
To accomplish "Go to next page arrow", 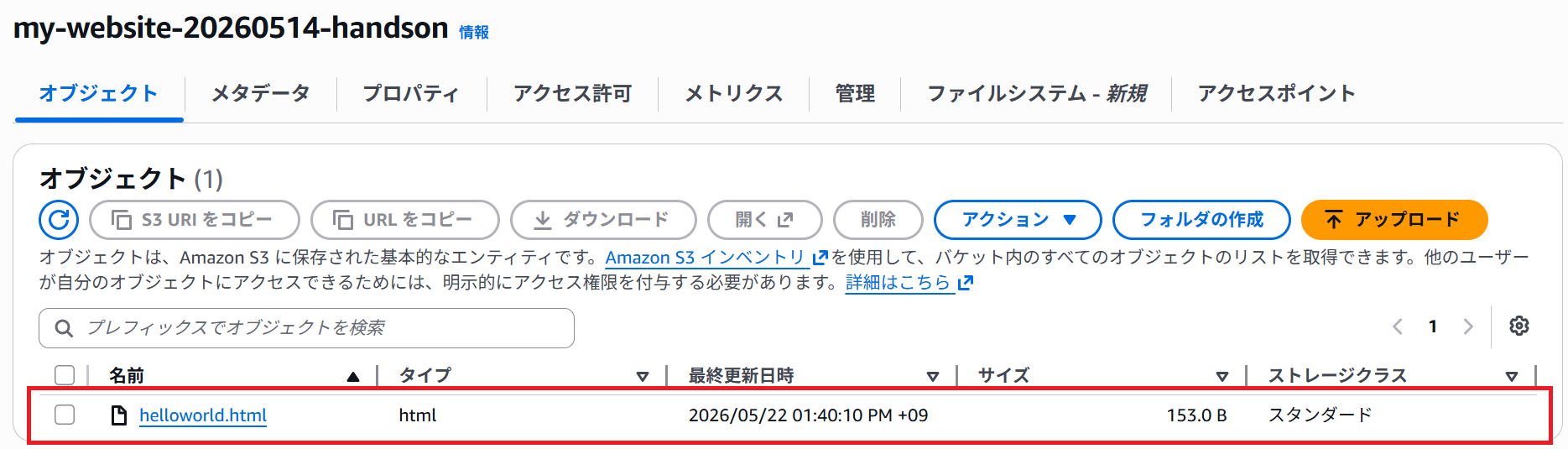I will (1467, 326).
